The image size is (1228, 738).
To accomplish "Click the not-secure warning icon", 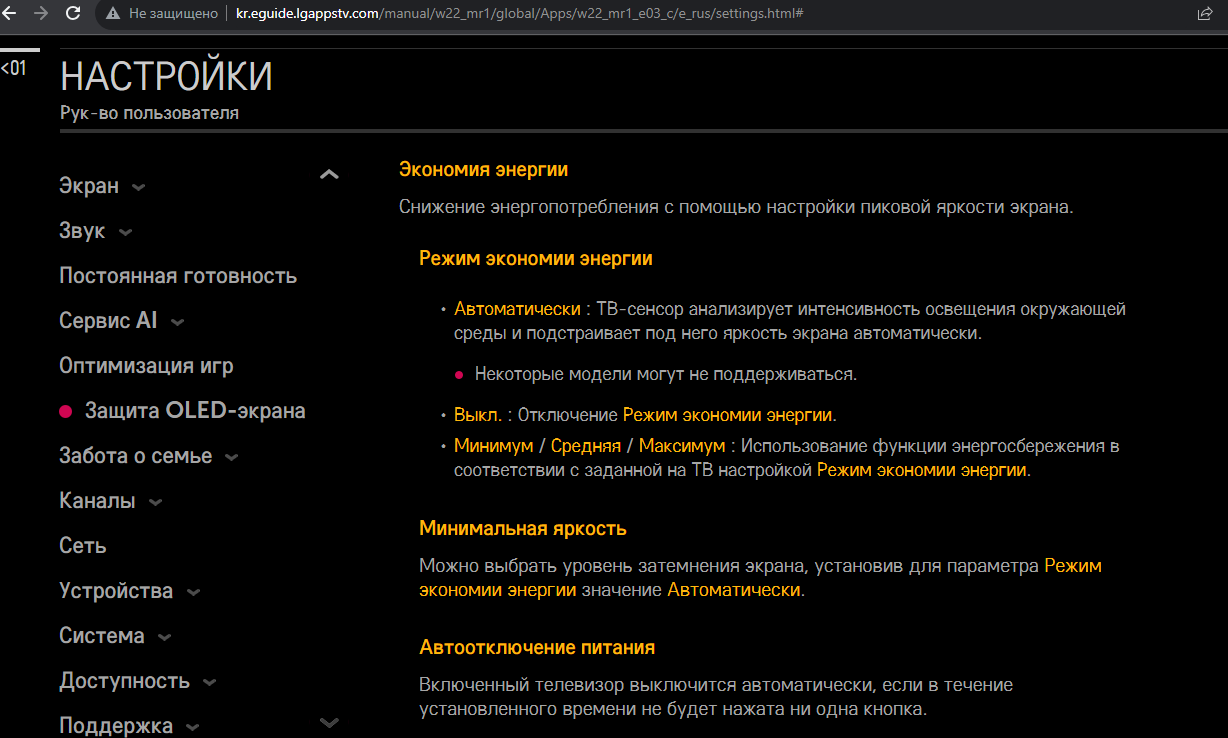I will (112, 14).
